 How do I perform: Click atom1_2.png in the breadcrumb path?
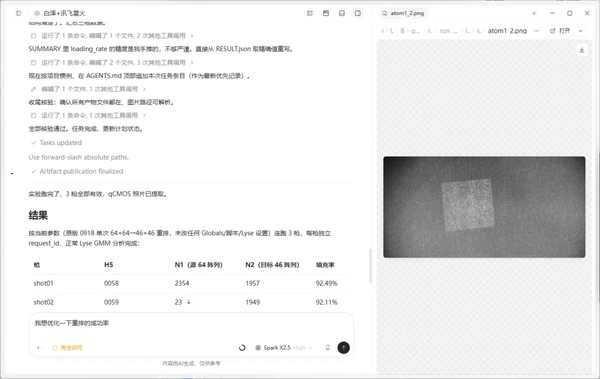coord(507,31)
